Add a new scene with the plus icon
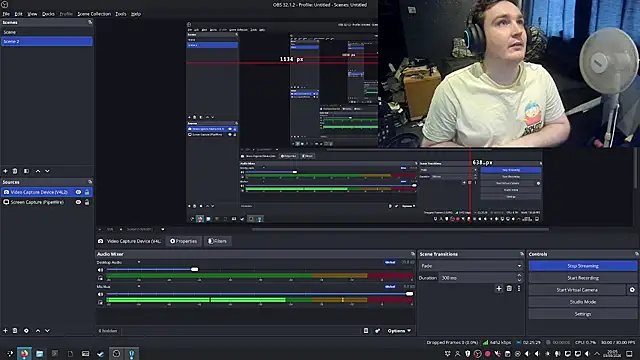The height and width of the screenshot is (360, 640). click(5, 171)
